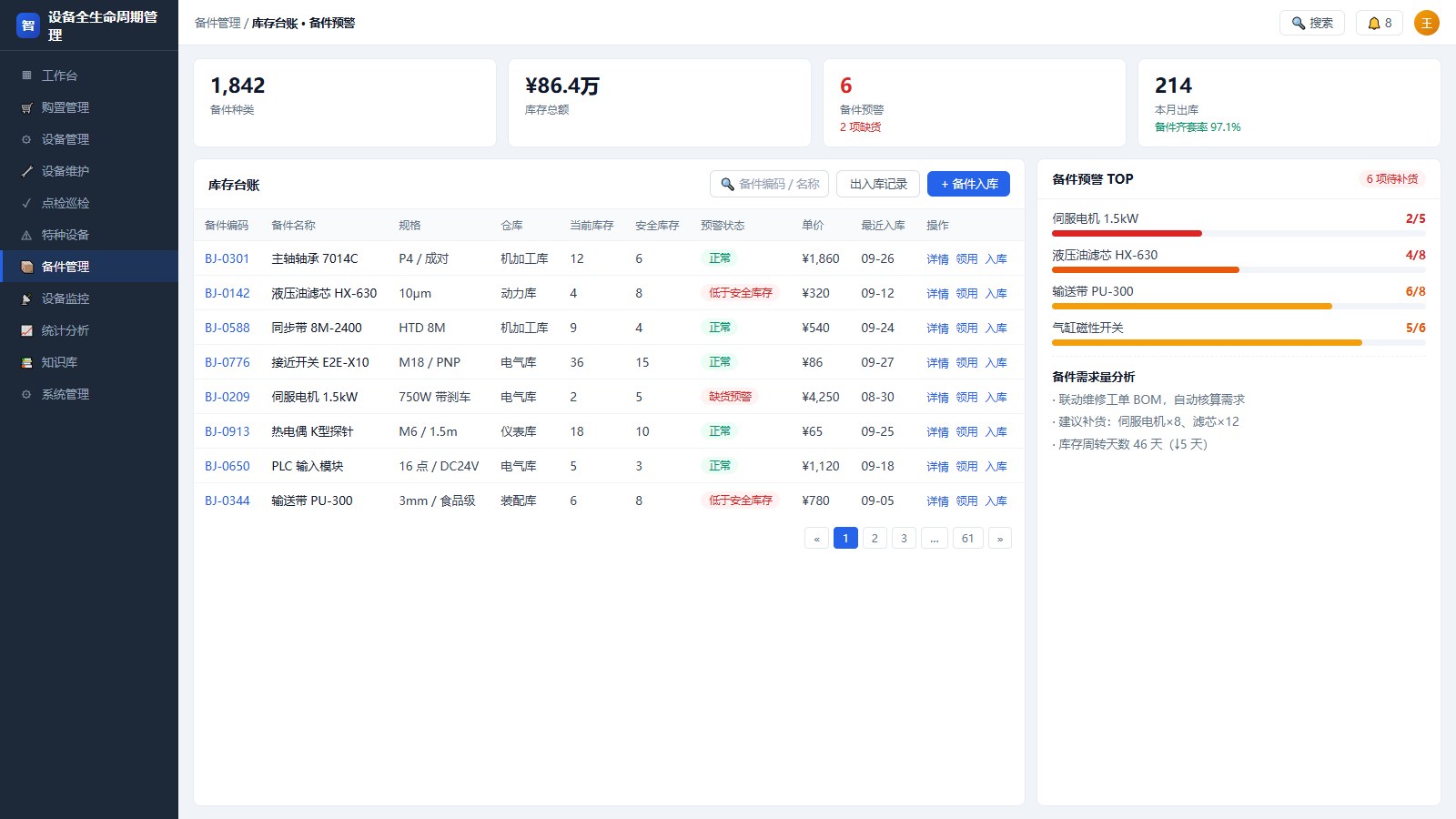Viewport: 1456px width, 819px height.
Task: Open 系统管理 menu entry
Action: pos(89,394)
